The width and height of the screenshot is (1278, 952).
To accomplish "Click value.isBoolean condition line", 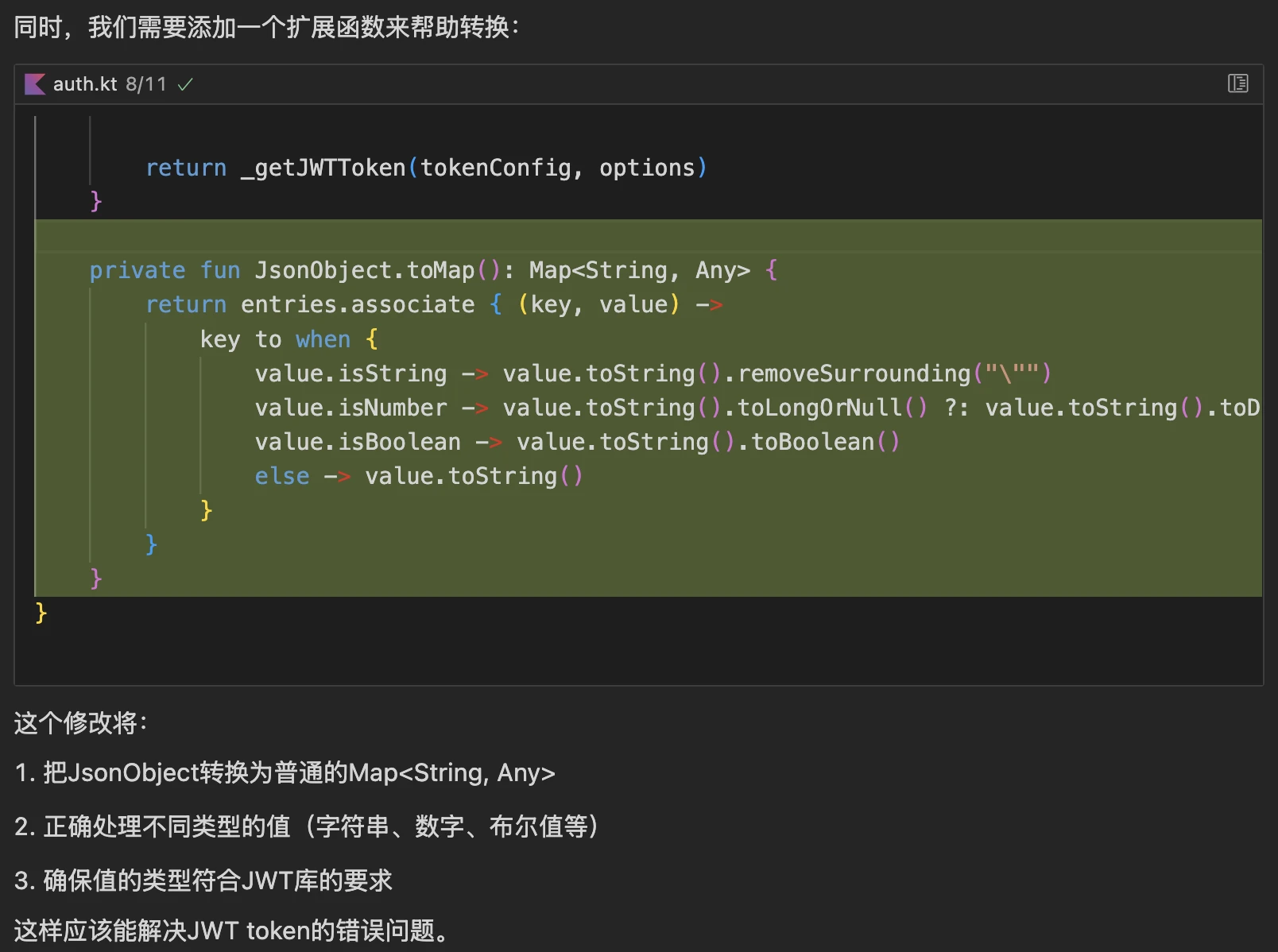I will pos(358,442).
